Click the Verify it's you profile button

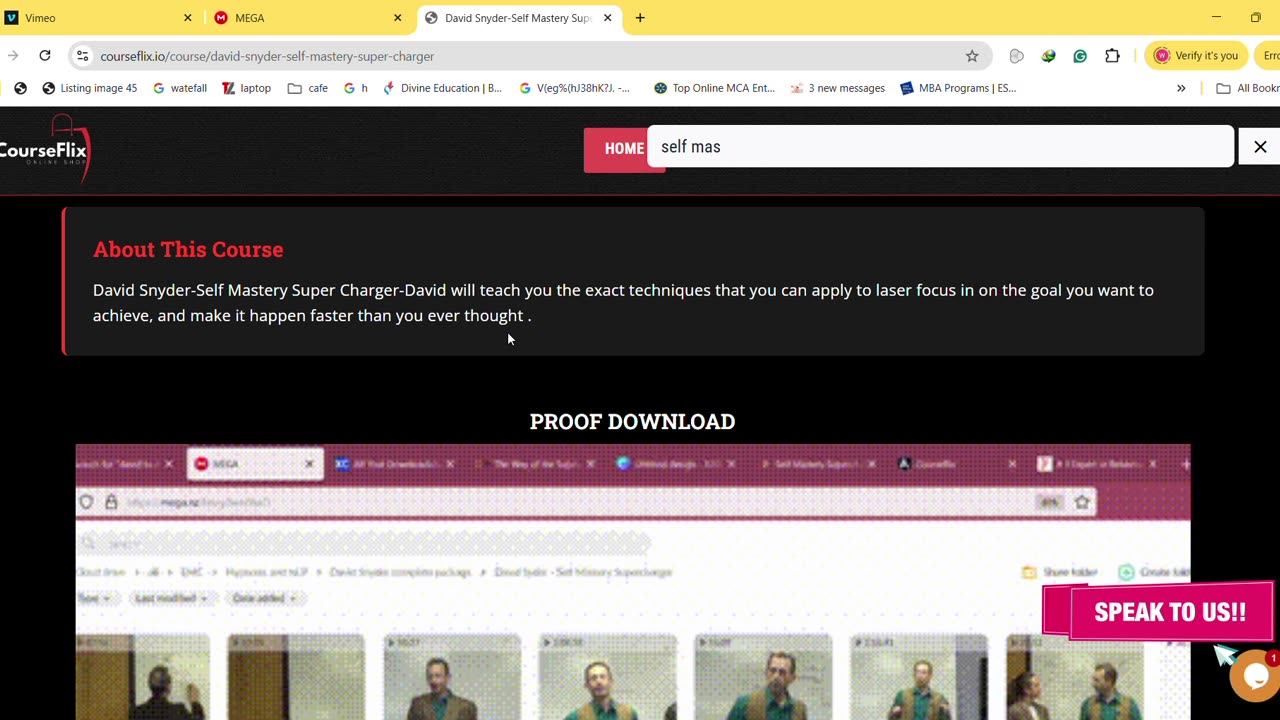pos(1195,56)
